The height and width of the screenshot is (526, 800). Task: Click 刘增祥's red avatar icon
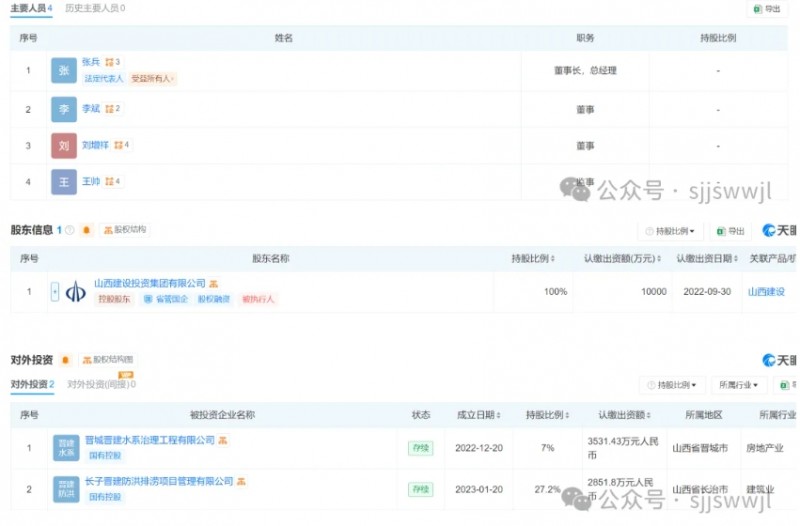click(64, 145)
